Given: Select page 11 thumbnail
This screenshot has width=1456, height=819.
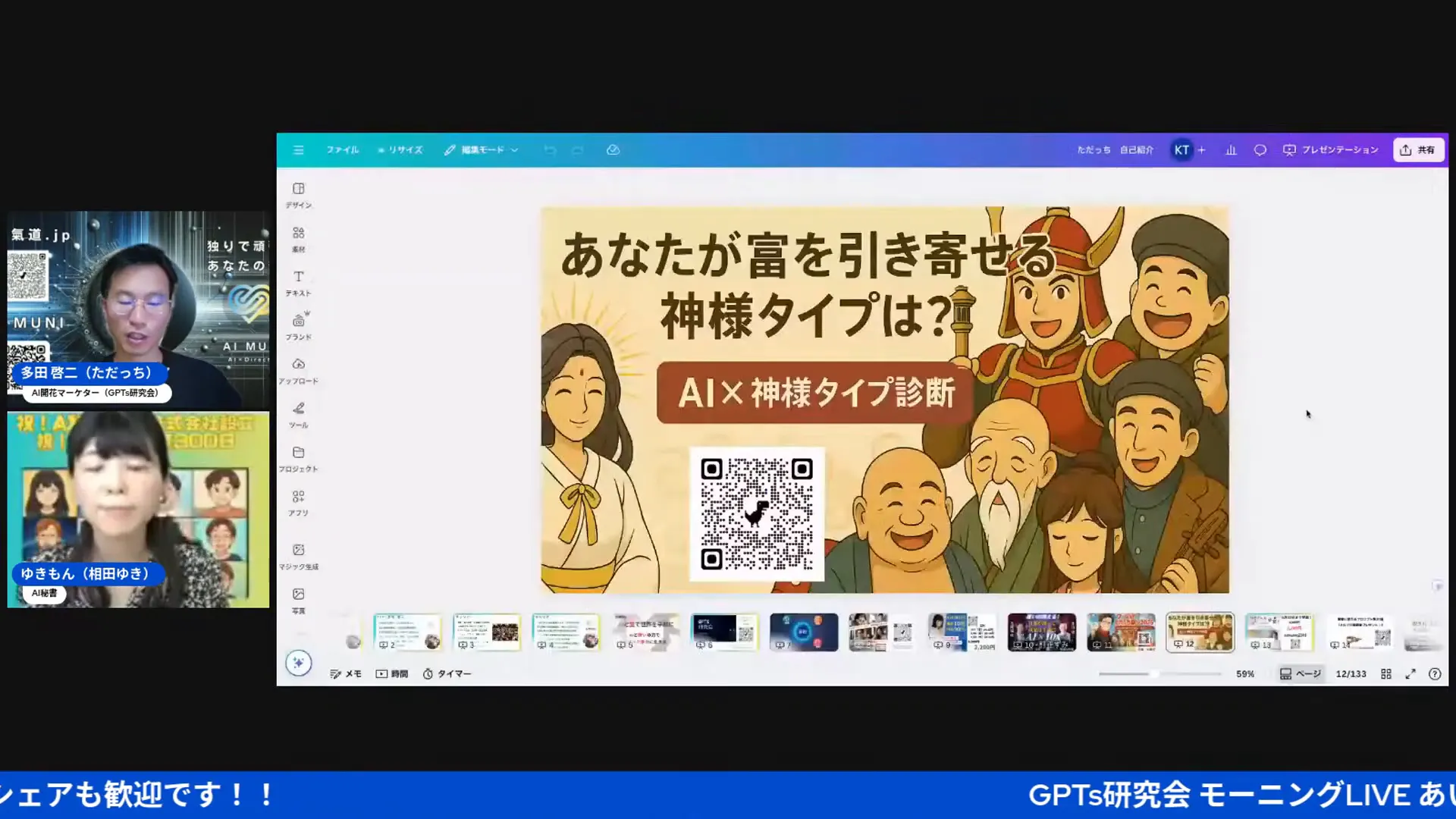Looking at the screenshot, I should coord(1121,632).
